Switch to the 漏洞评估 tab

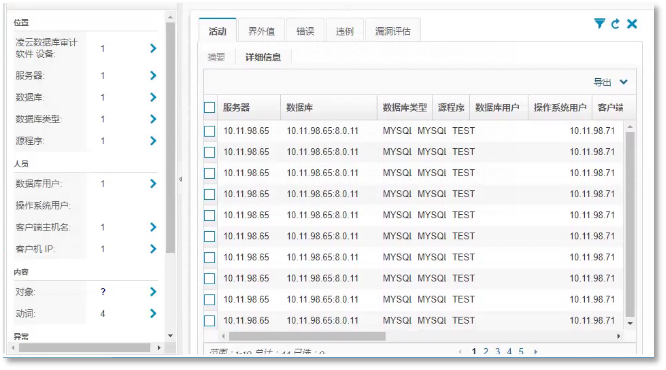[392, 31]
